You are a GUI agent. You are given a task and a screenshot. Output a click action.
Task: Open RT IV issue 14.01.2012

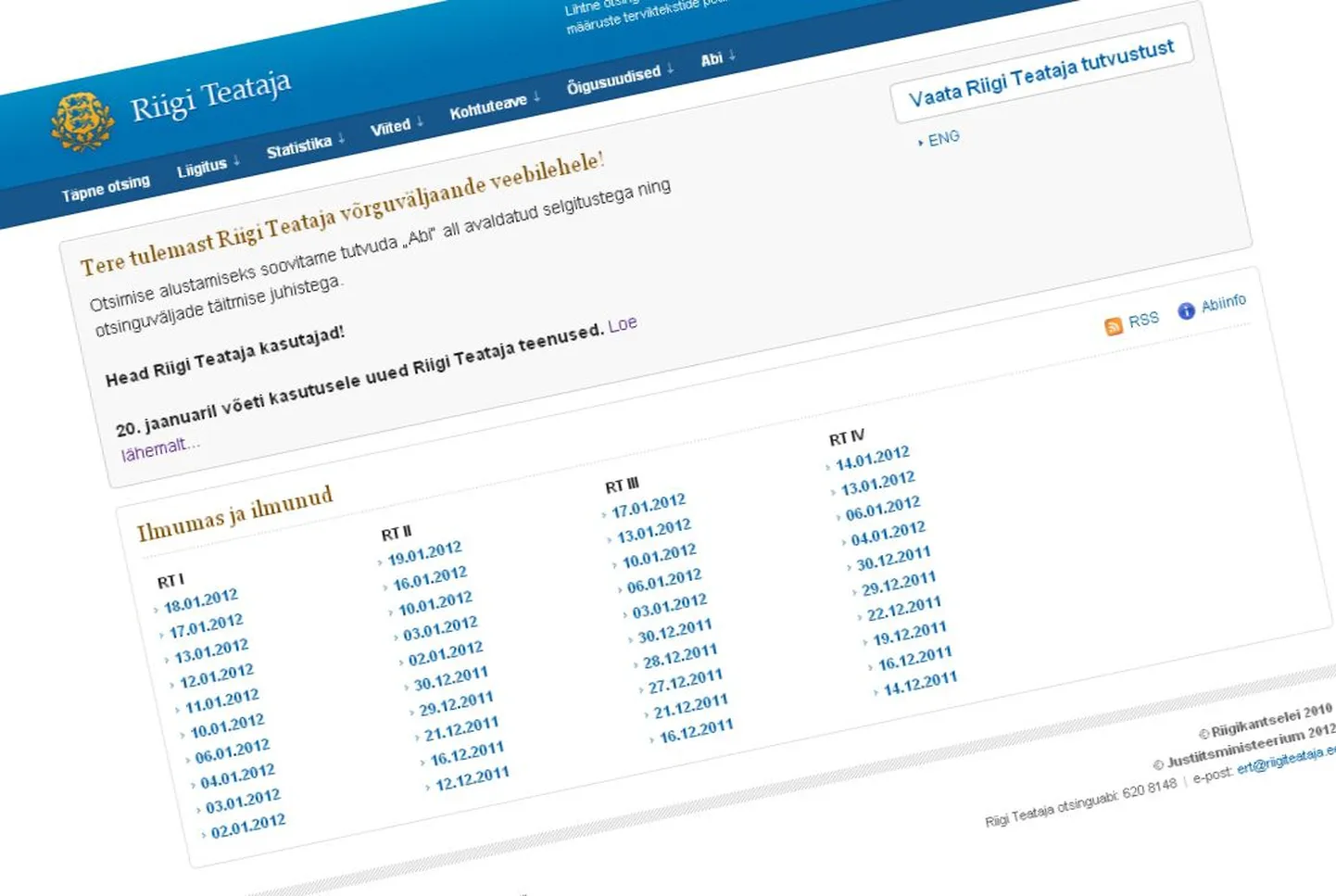pyautogui.click(x=873, y=458)
